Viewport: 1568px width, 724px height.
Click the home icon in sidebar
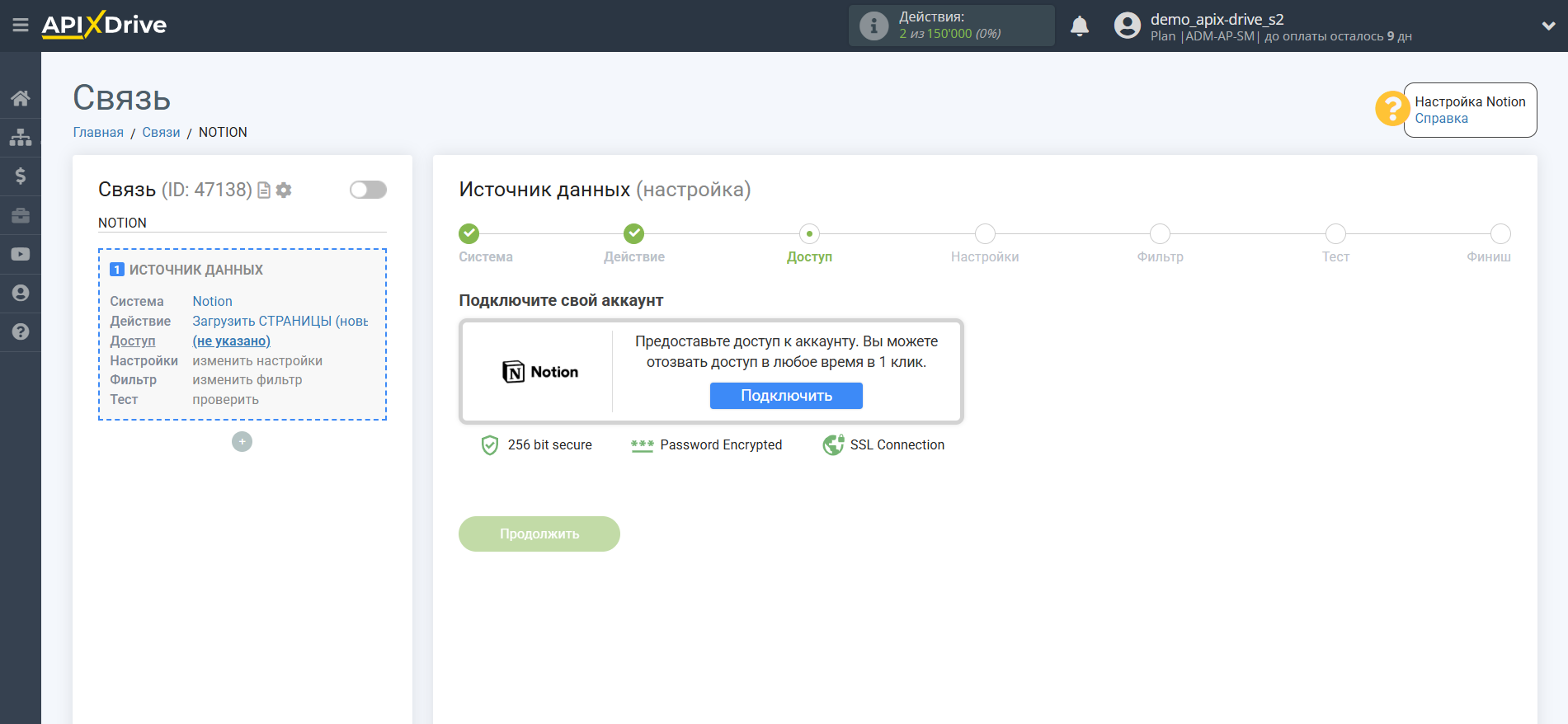coord(21,99)
